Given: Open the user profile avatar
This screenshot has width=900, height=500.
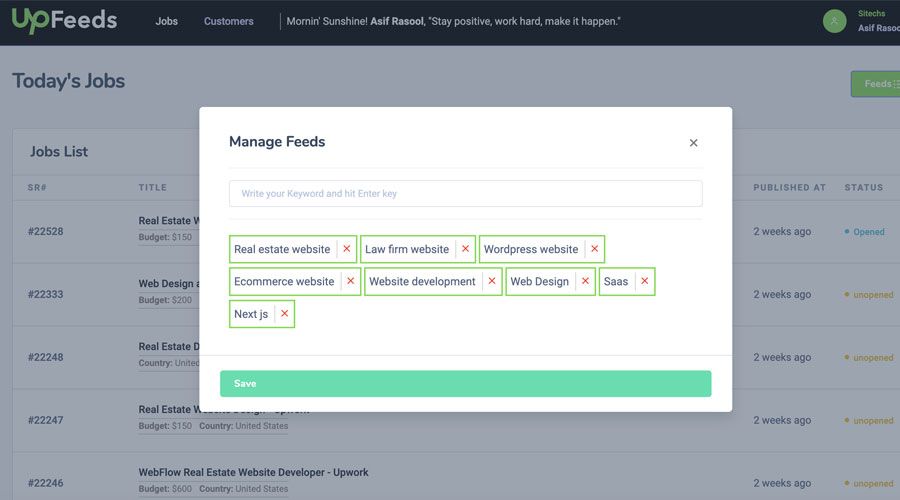Looking at the screenshot, I should (x=834, y=21).
